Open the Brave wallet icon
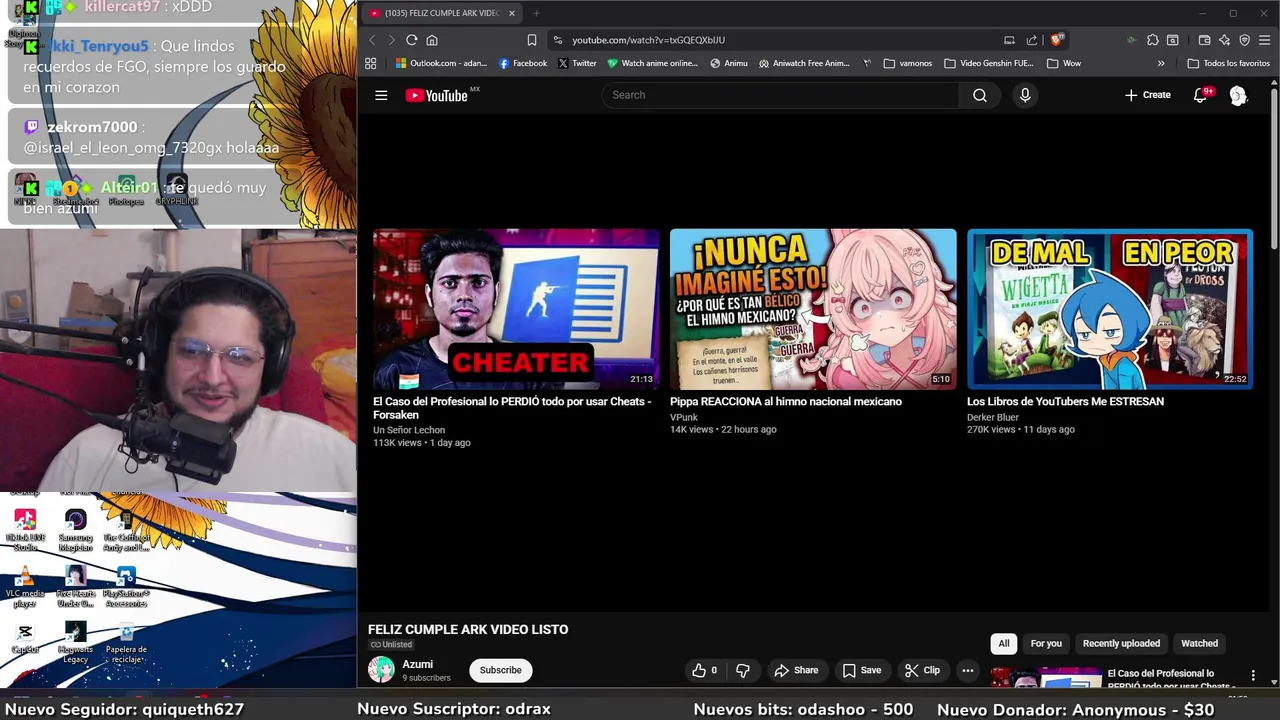1280x720 pixels. point(1204,40)
